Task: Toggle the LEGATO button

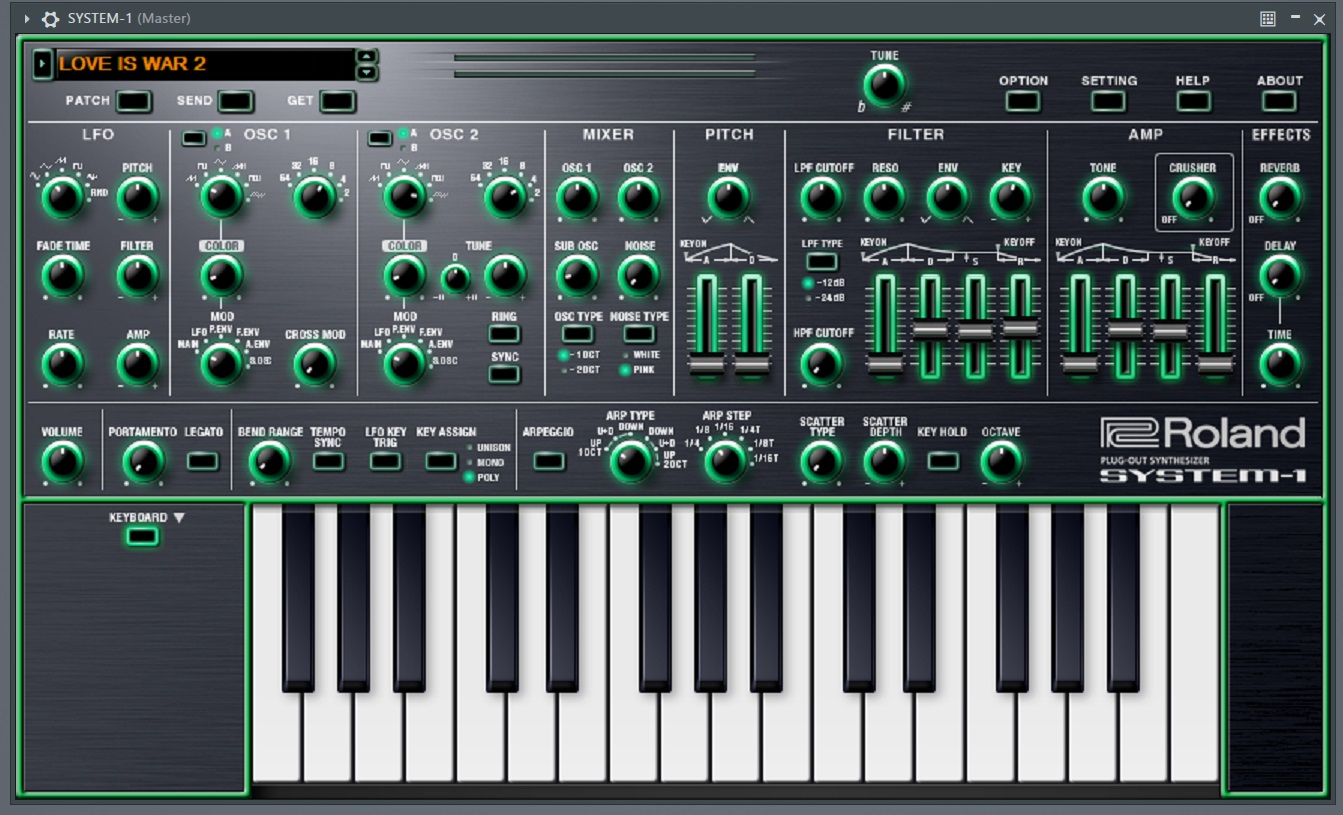Action: 203,461
